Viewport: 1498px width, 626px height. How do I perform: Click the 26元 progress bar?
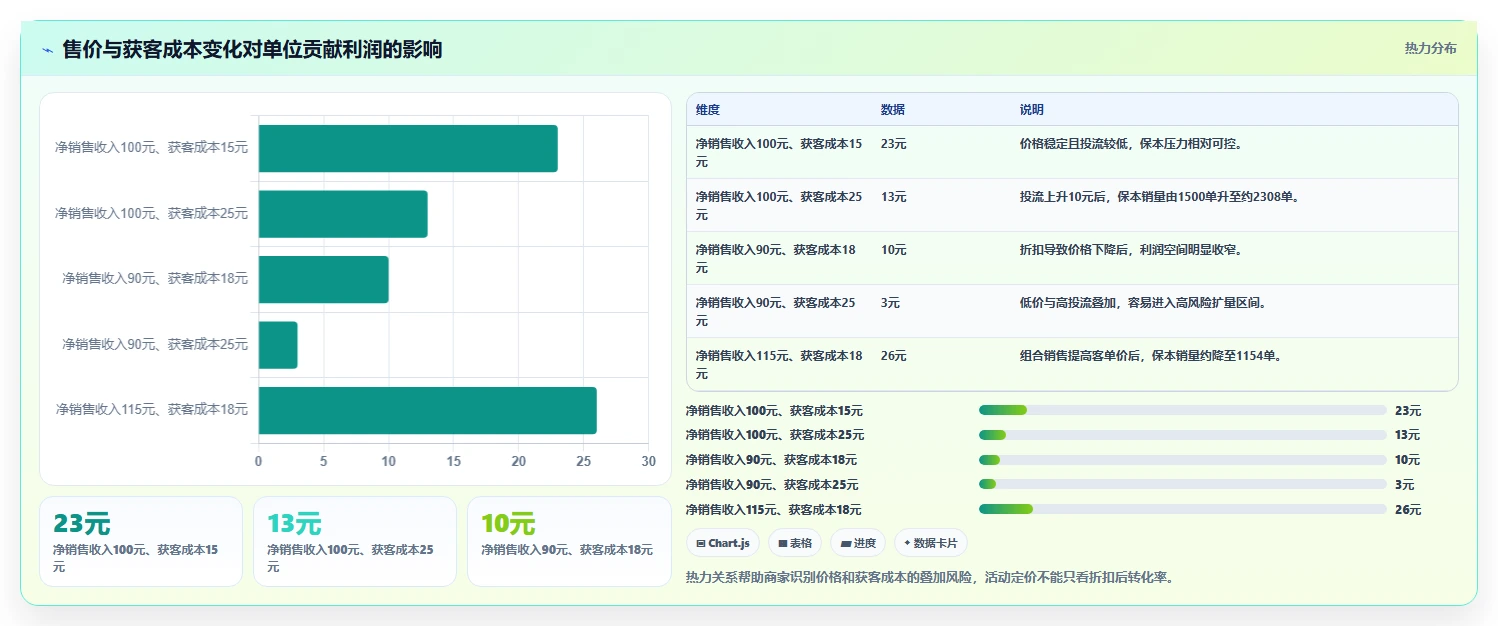point(1182,510)
